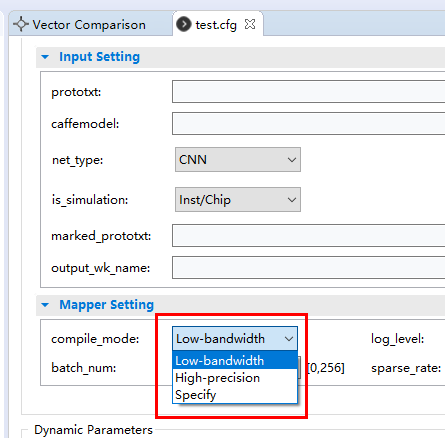The height and width of the screenshot is (438, 445).
Task: Collapse the Mapper Setting section
Action: coord(45,305)
